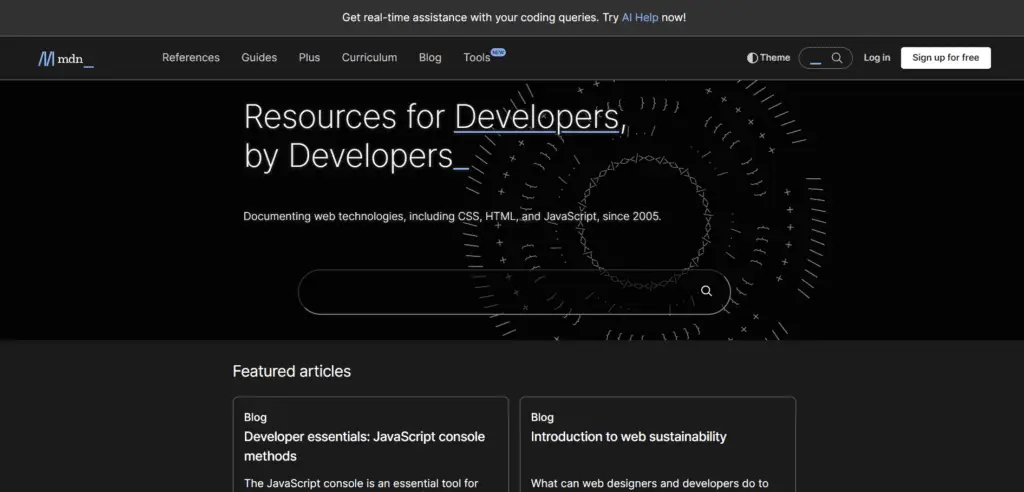The image size is (1024, 492).
Task: Open article Developer essentials: JavaScript console methods
Action: (364, 446)
